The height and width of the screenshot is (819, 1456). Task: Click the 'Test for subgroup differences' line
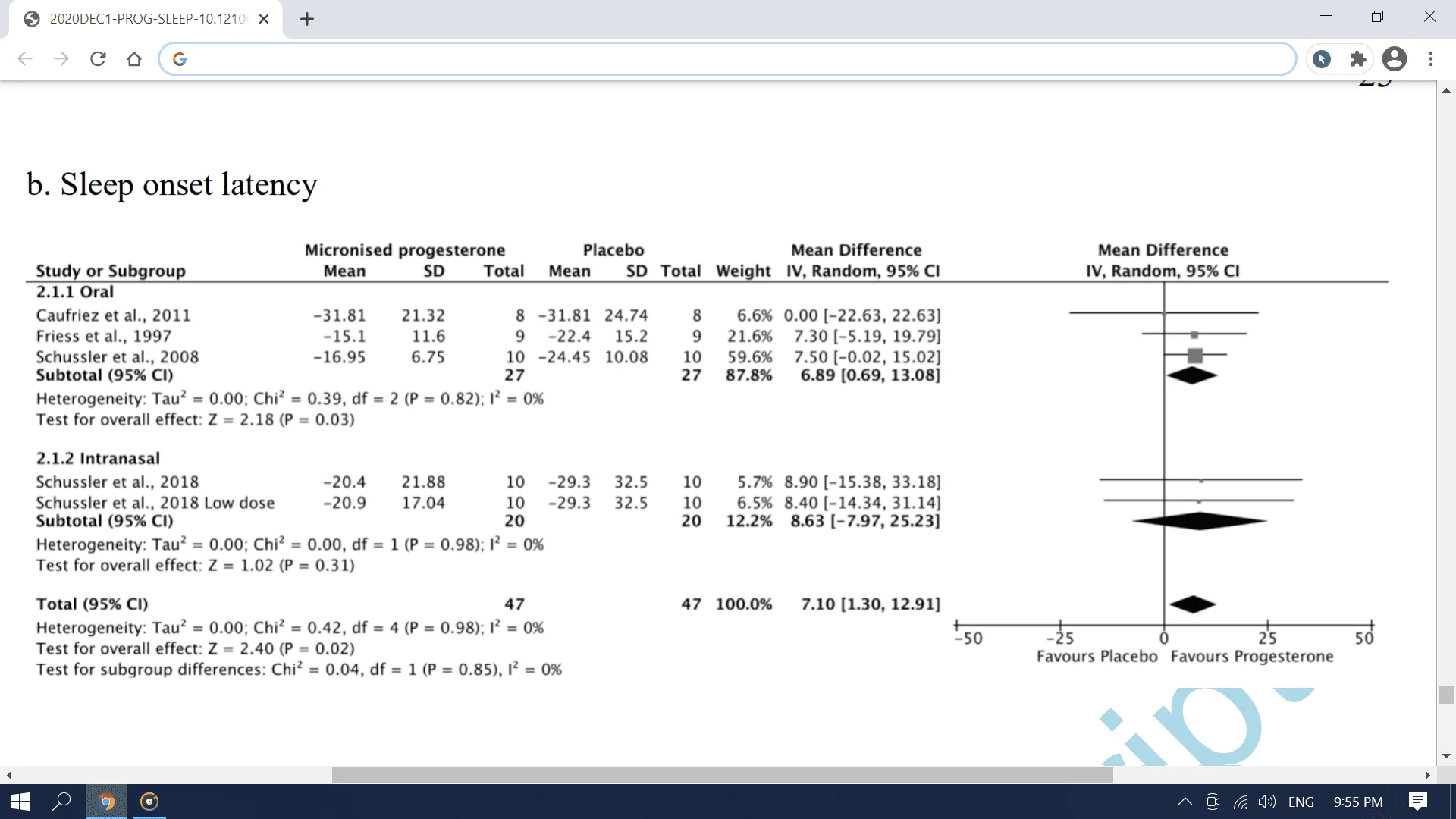coord(299,670)
